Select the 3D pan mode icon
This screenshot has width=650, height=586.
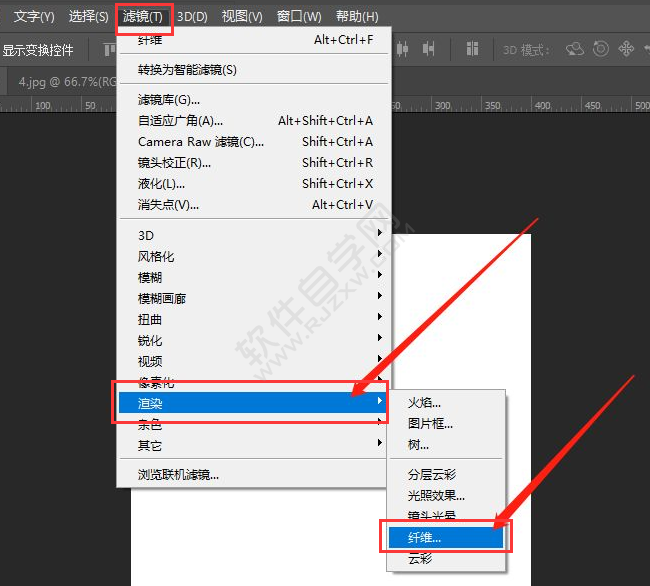coord(626,49)
